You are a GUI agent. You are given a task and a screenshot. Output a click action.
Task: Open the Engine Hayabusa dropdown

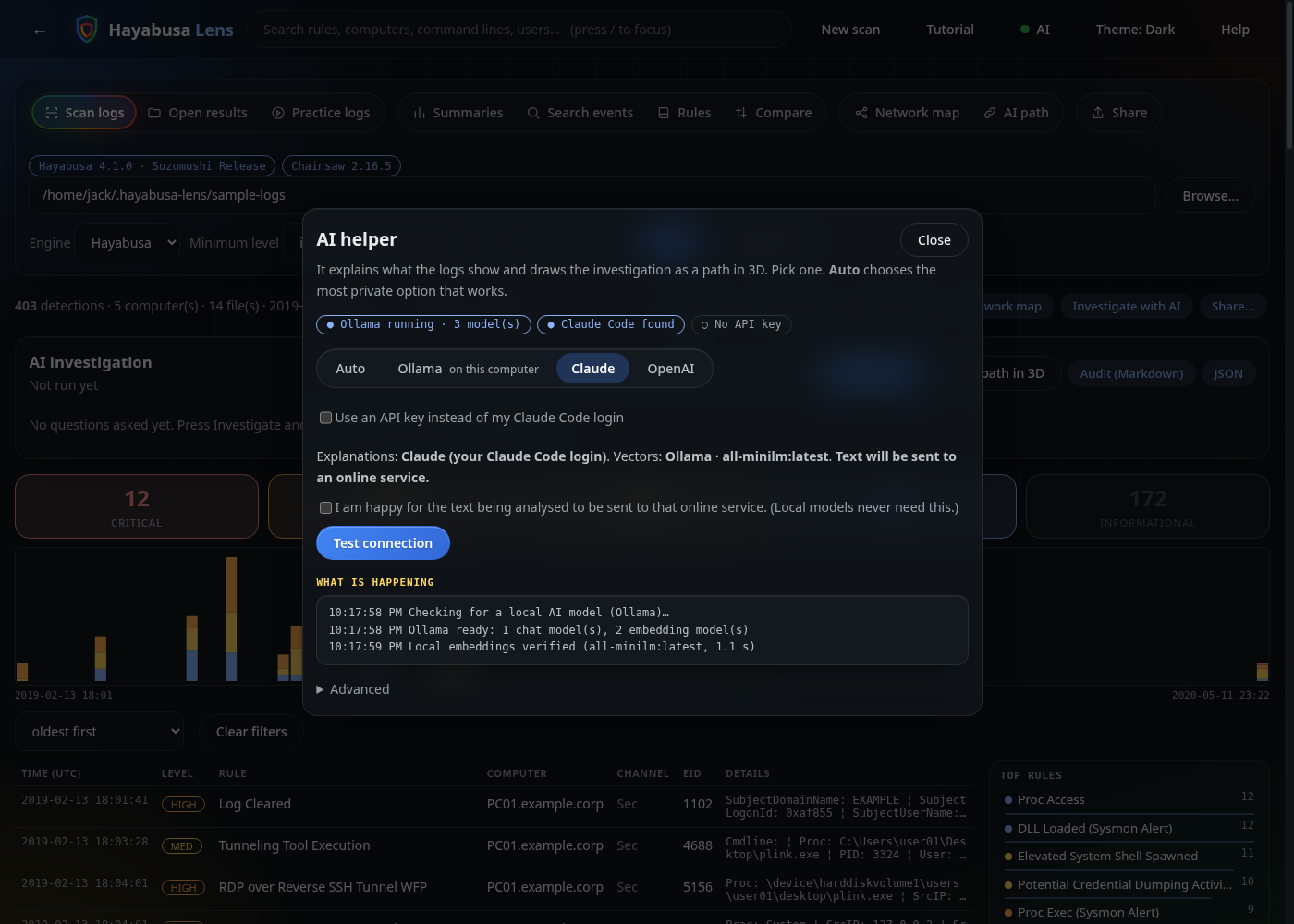pyautogui.click(x=128, y=243)
